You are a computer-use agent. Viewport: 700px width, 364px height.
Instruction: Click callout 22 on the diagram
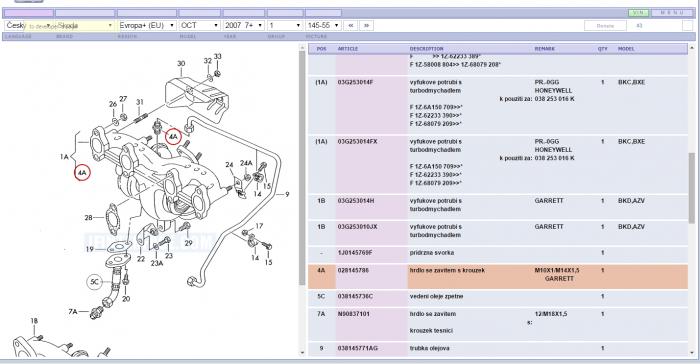click(x=141, y=259)
